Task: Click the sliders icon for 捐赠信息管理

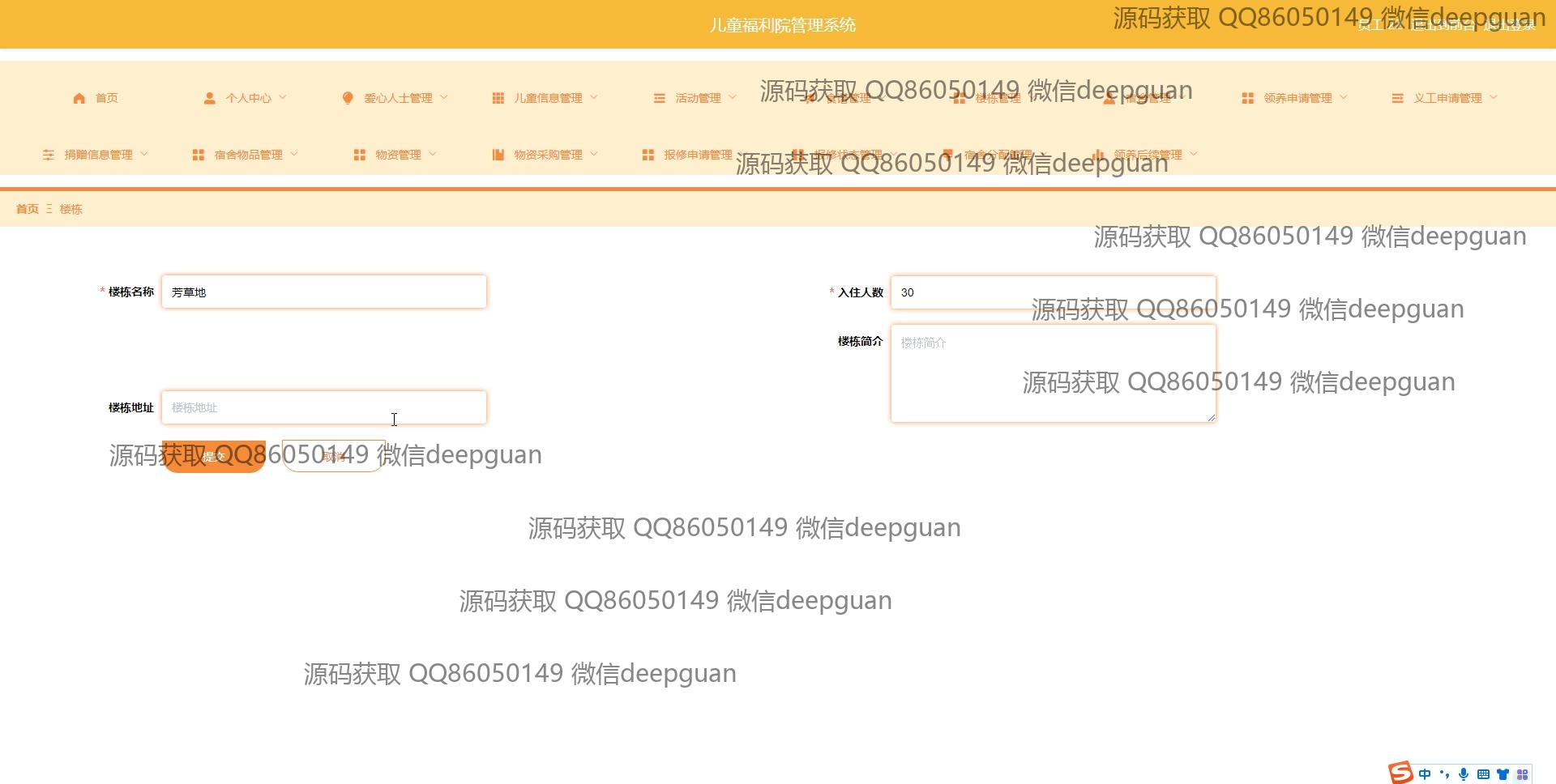Action: [49, 155]
